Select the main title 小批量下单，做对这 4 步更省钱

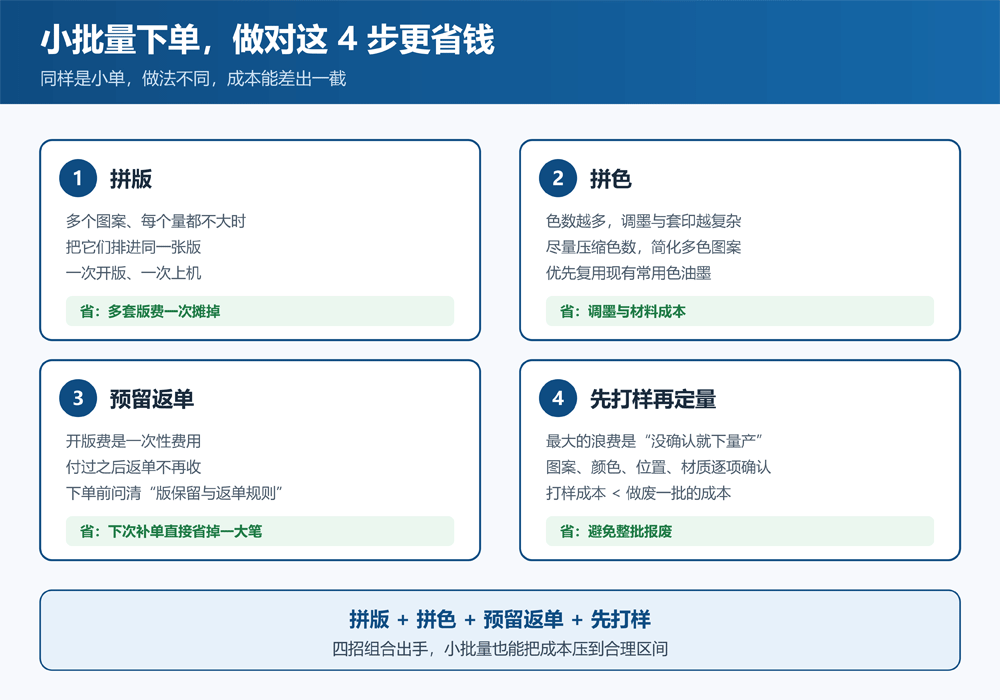pyautogui.click(x=267, y=40)
